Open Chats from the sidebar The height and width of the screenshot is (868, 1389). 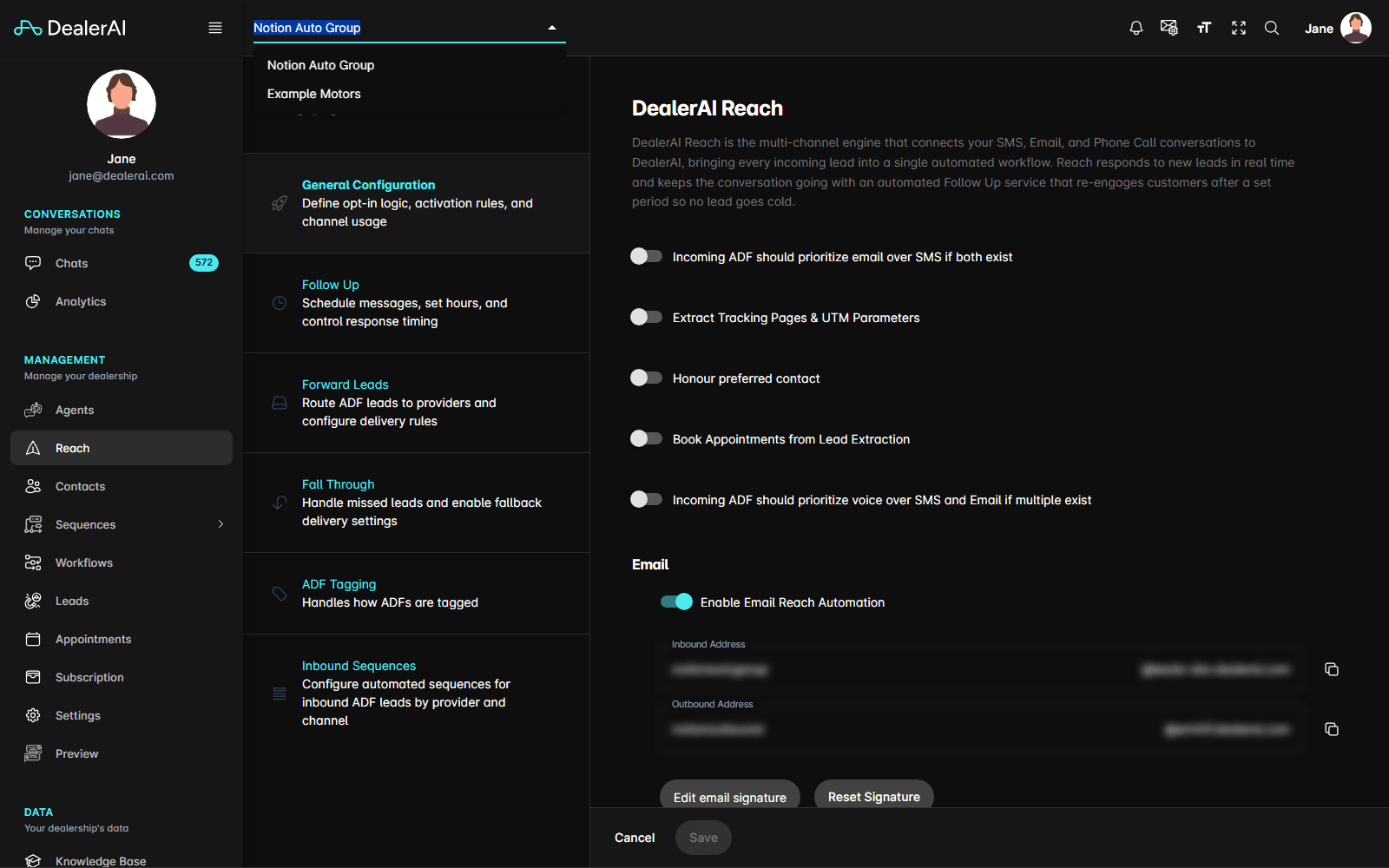tap(122, 263)
